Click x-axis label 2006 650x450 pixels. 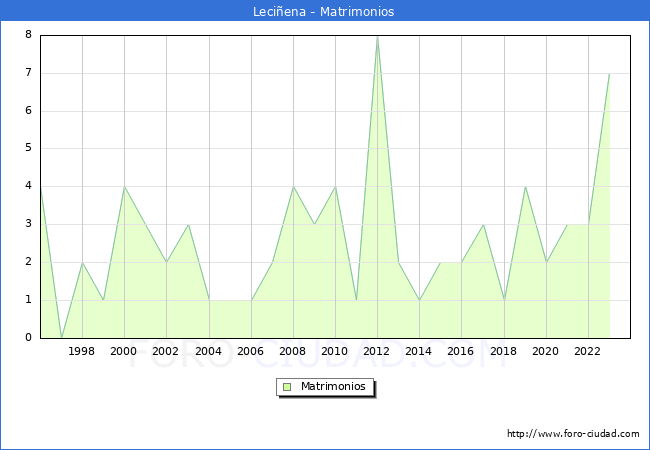[250, 351]
